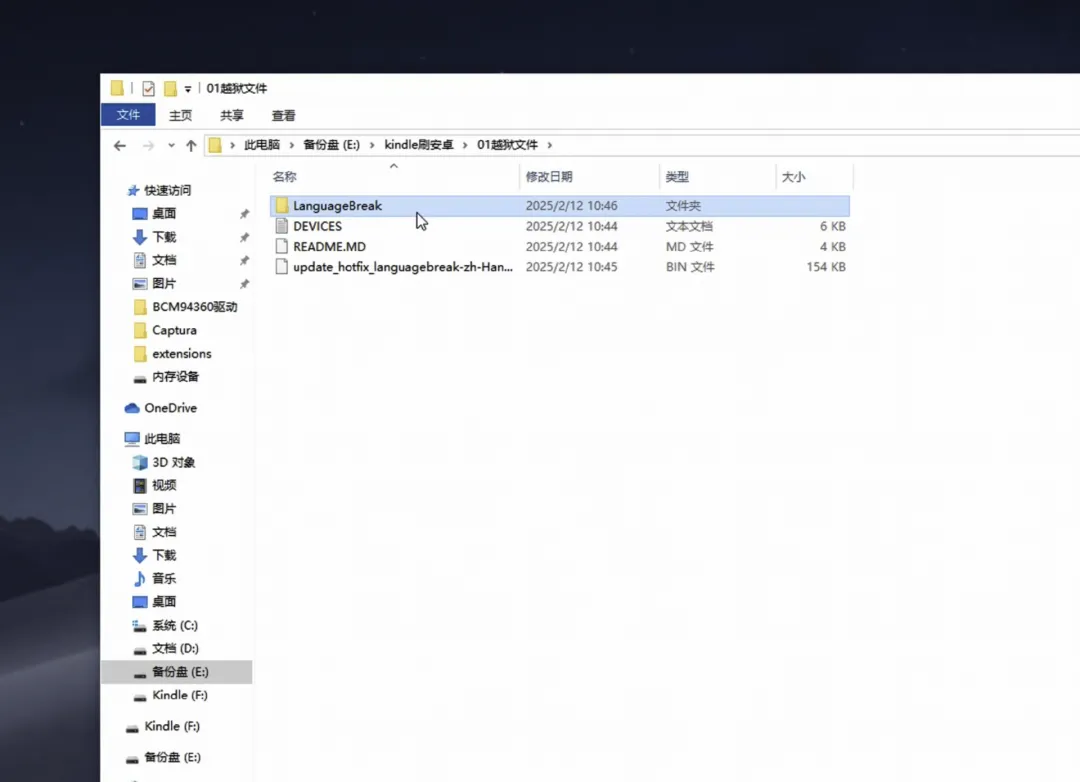This screenshot has height=782, width=1080.
Task: Click the New Folder quick access icon
Action: click(170, 88)
